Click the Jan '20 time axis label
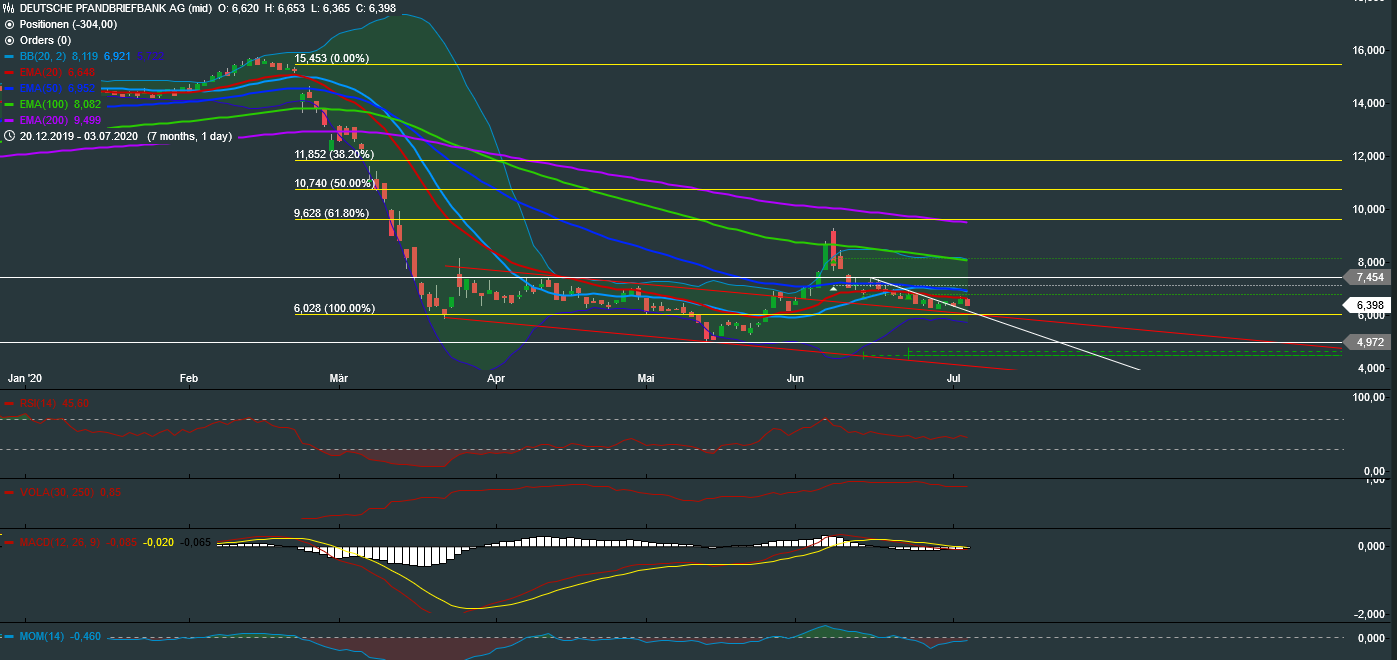 click(26, 379)
